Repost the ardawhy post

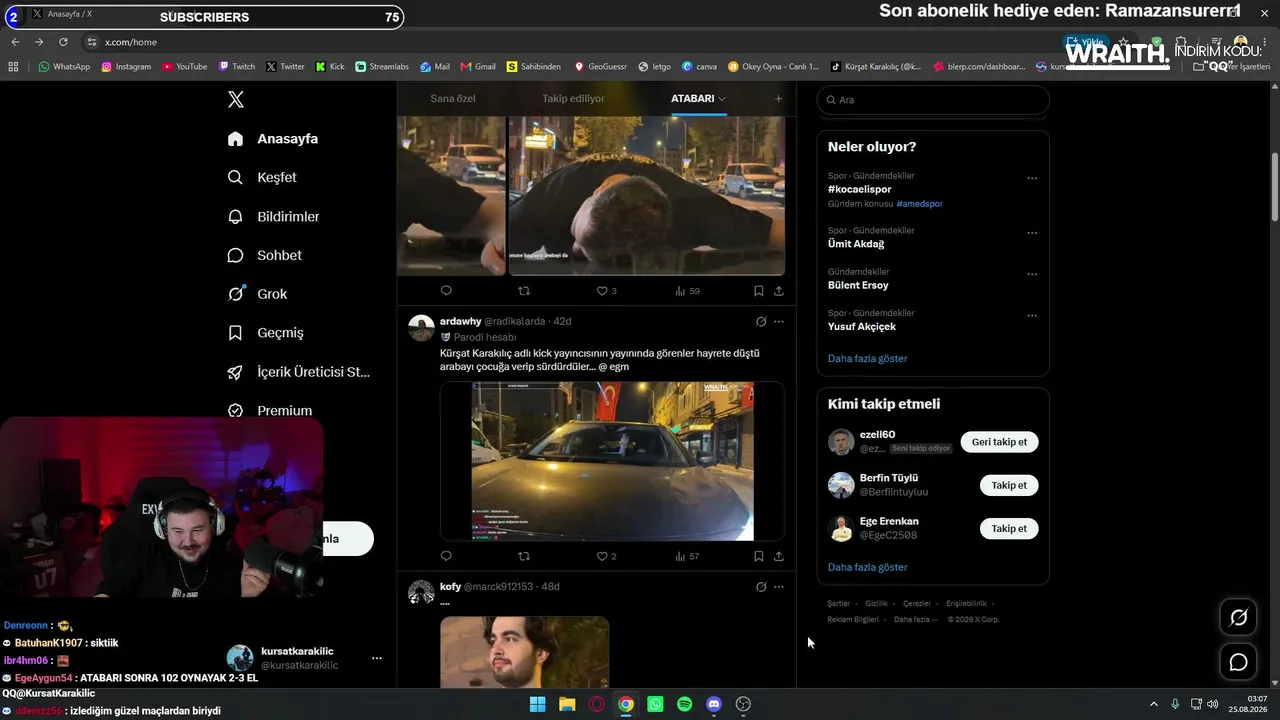523,556
